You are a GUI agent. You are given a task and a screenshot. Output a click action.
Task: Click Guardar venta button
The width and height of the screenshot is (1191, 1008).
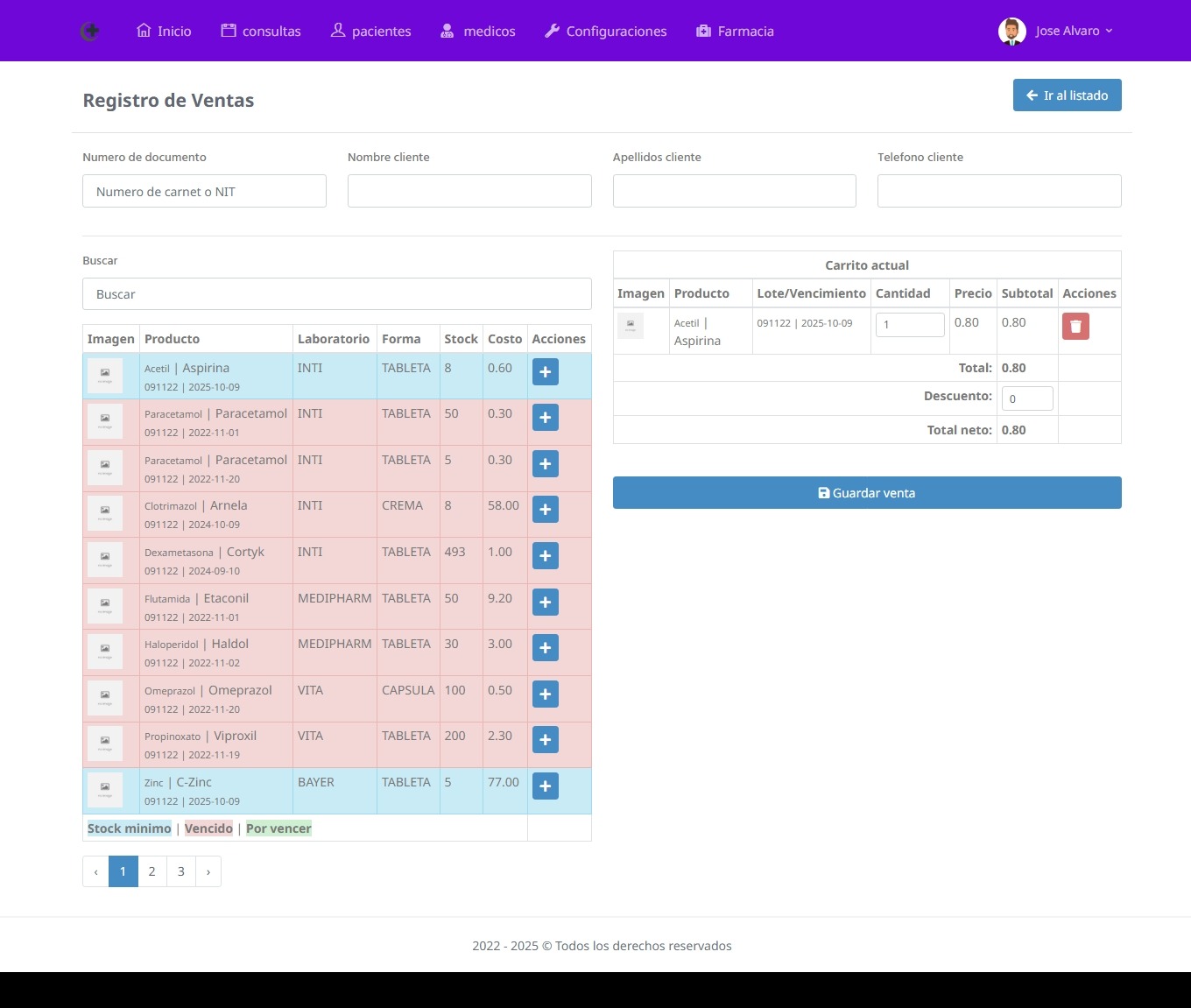point(866,493)
